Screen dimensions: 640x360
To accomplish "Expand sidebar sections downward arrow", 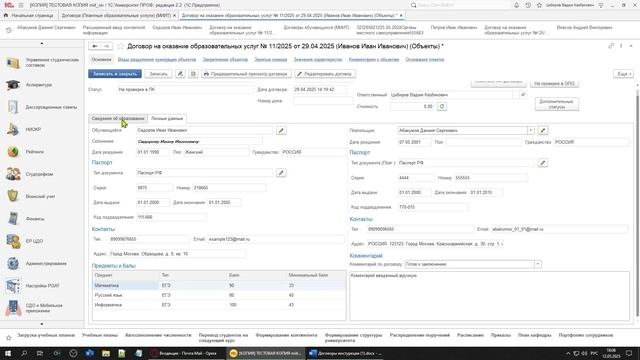I will pyautogui.click(x=42, y=324).
